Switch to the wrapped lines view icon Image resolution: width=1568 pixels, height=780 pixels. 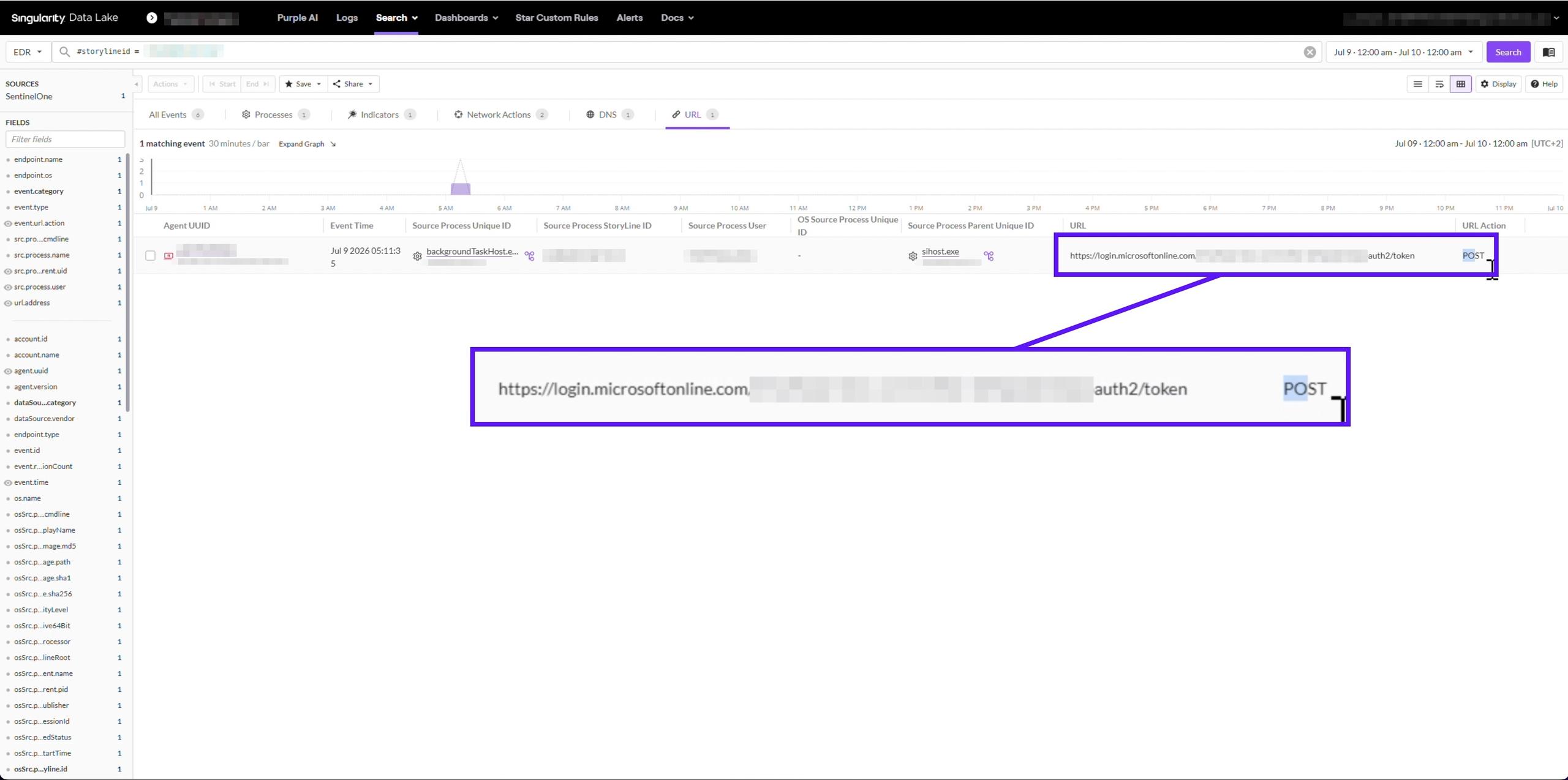tap(1439, 84)
